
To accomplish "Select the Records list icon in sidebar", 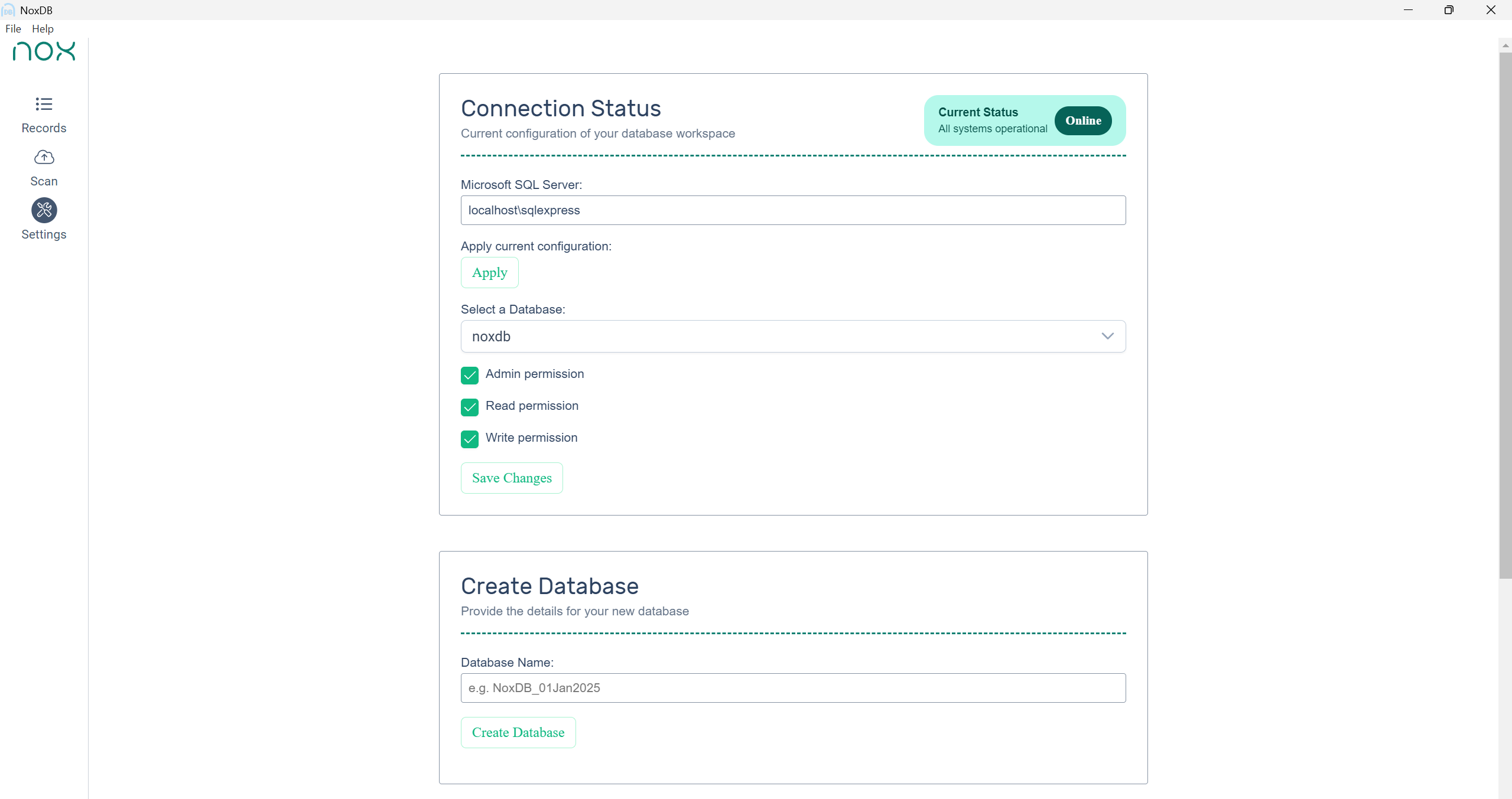I will [44, 105].
